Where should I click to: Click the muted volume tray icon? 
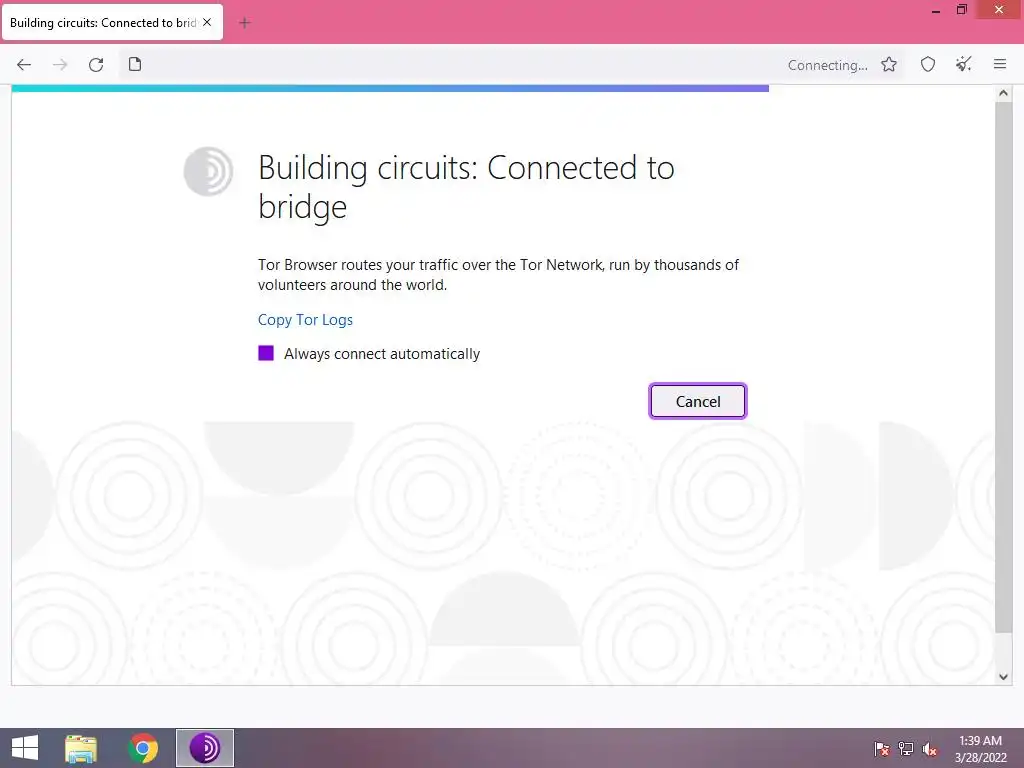coord(929,748)
